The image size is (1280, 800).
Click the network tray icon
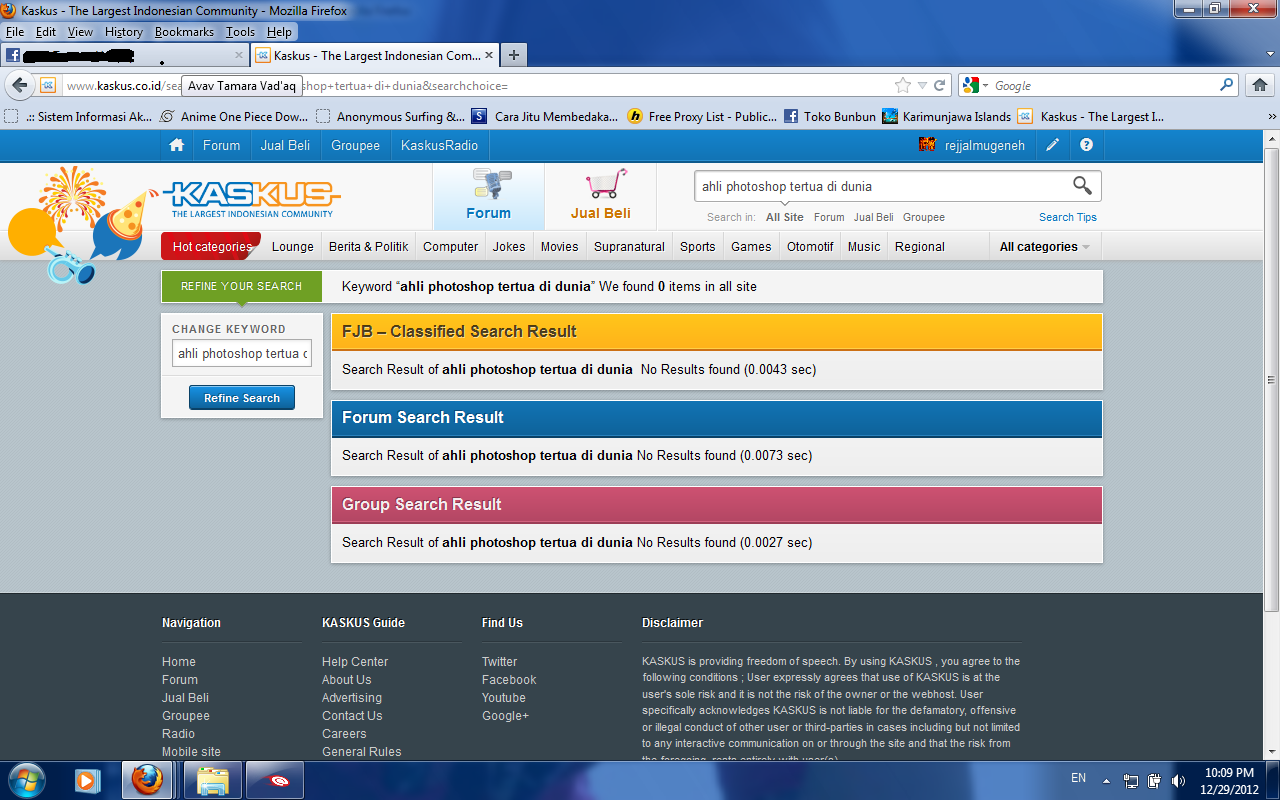coord(1131,781)
